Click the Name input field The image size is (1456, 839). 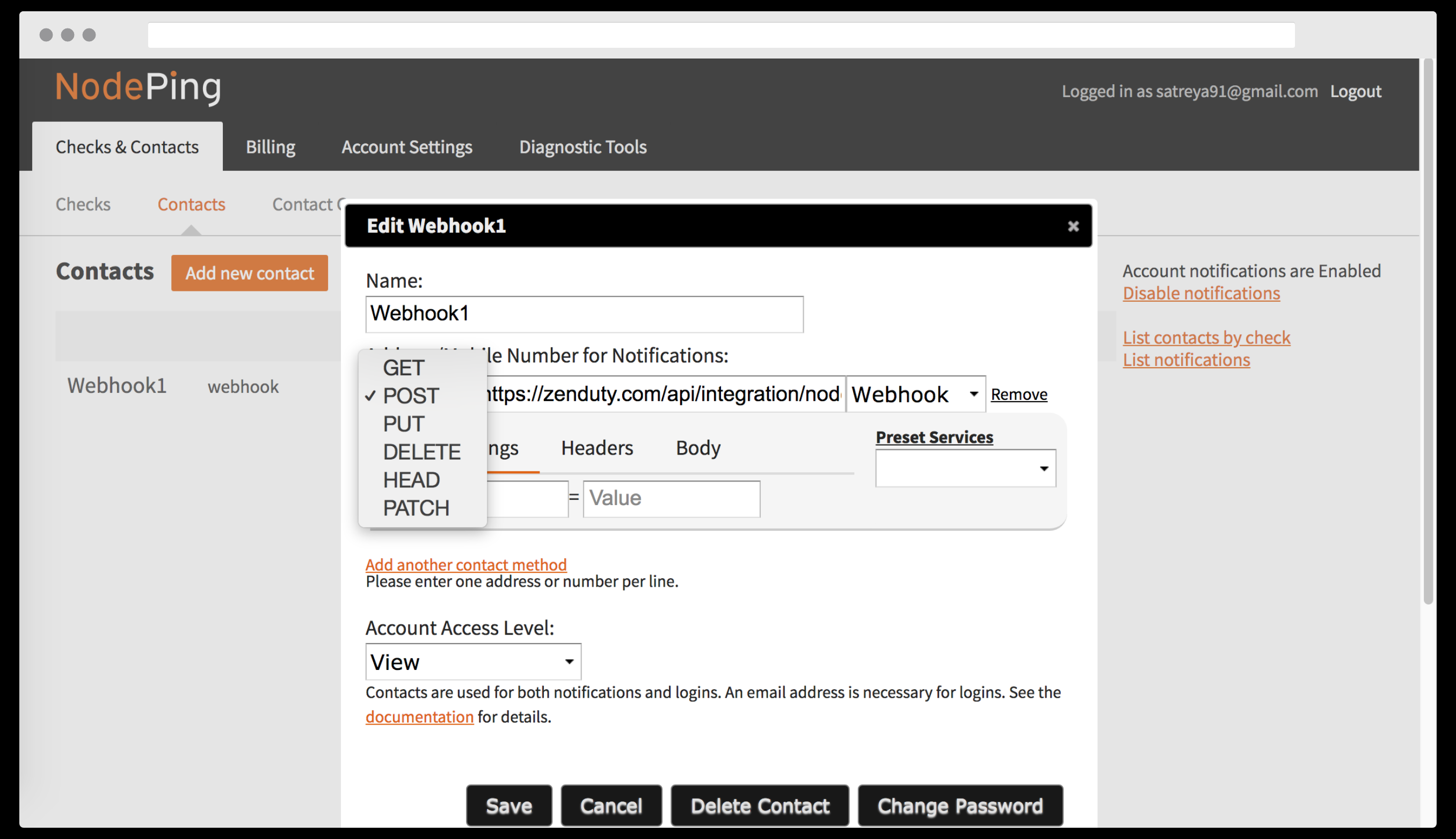(x=584, y=314)
